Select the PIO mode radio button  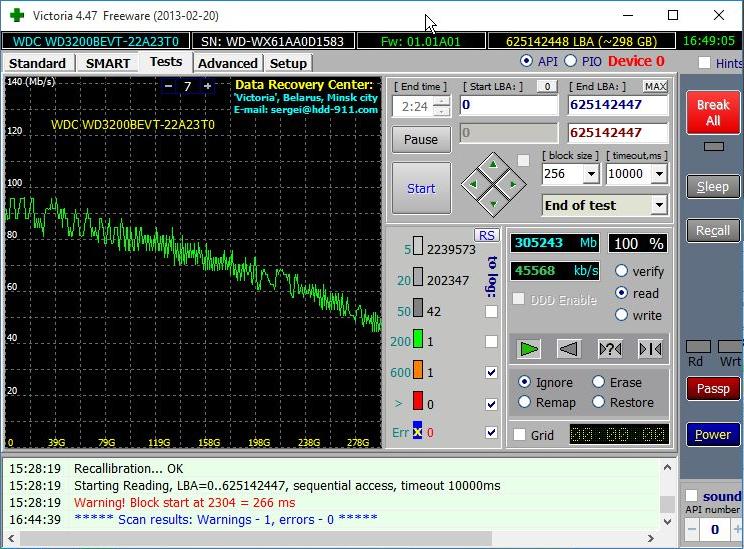coord(570,61)
